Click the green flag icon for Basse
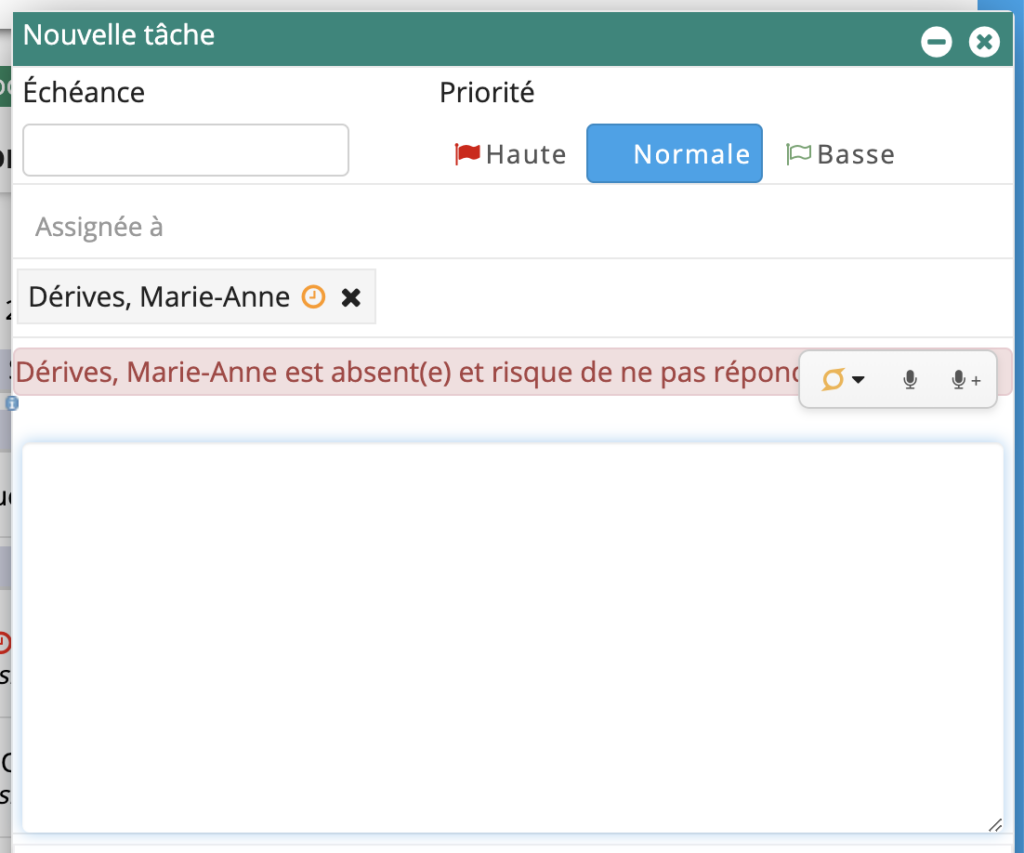The image size is (1024, 853). (x=798, y=154)
